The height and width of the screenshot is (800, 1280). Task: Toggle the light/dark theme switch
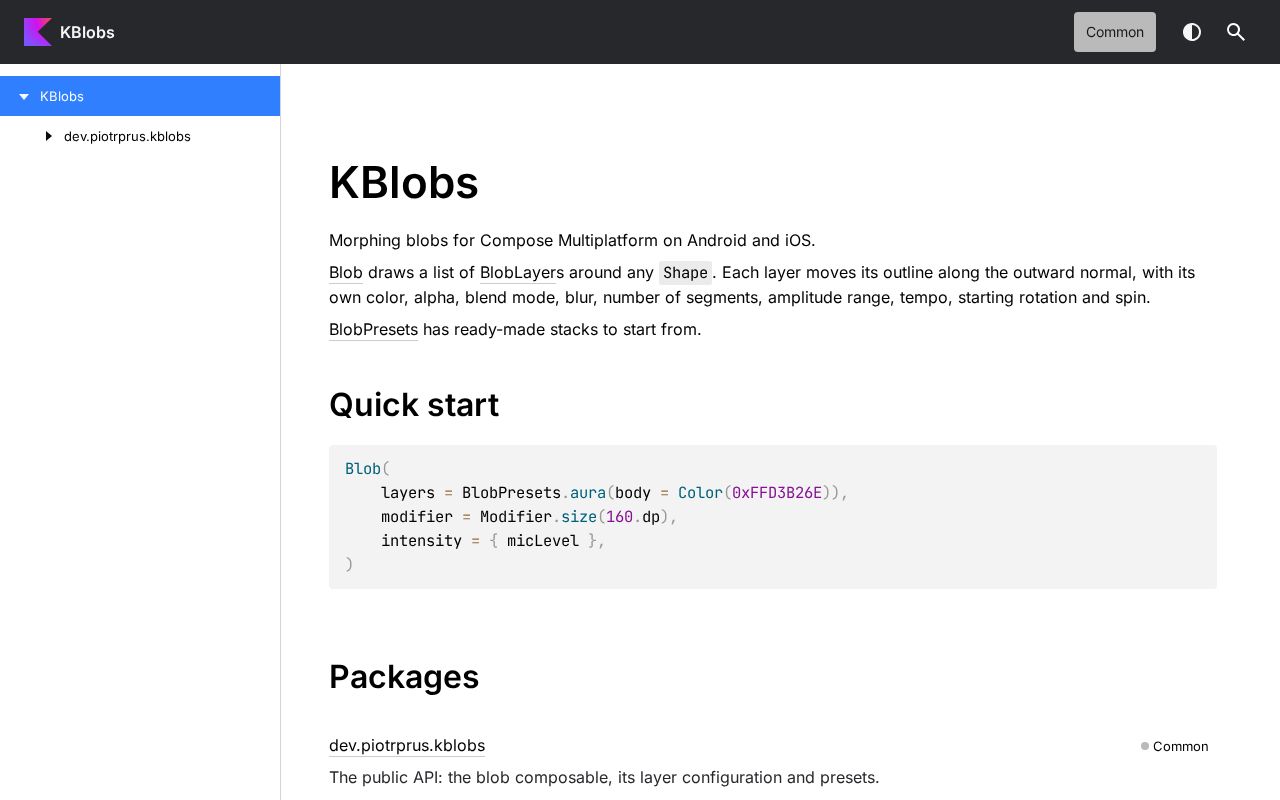(x=1192, y=32)
